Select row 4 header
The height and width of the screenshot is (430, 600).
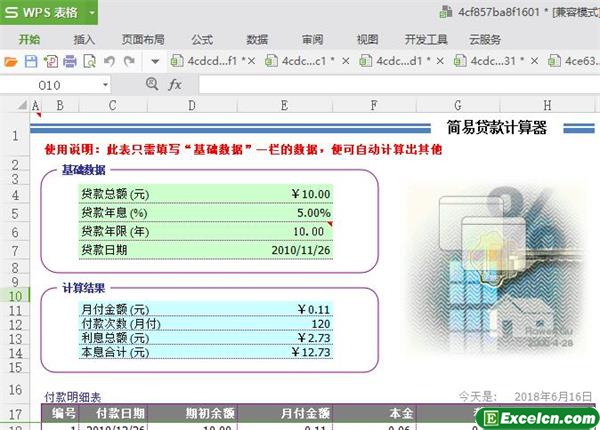click(15, 195)
